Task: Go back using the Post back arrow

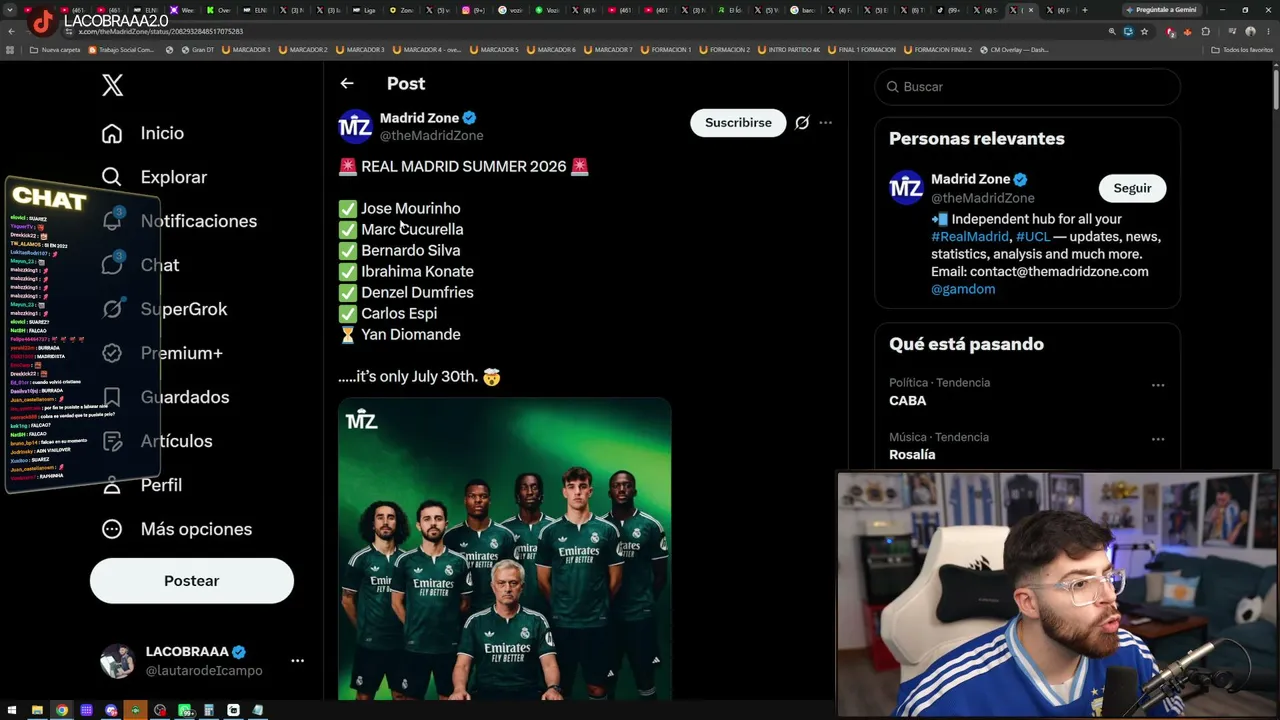Action: tap(347, 84)
